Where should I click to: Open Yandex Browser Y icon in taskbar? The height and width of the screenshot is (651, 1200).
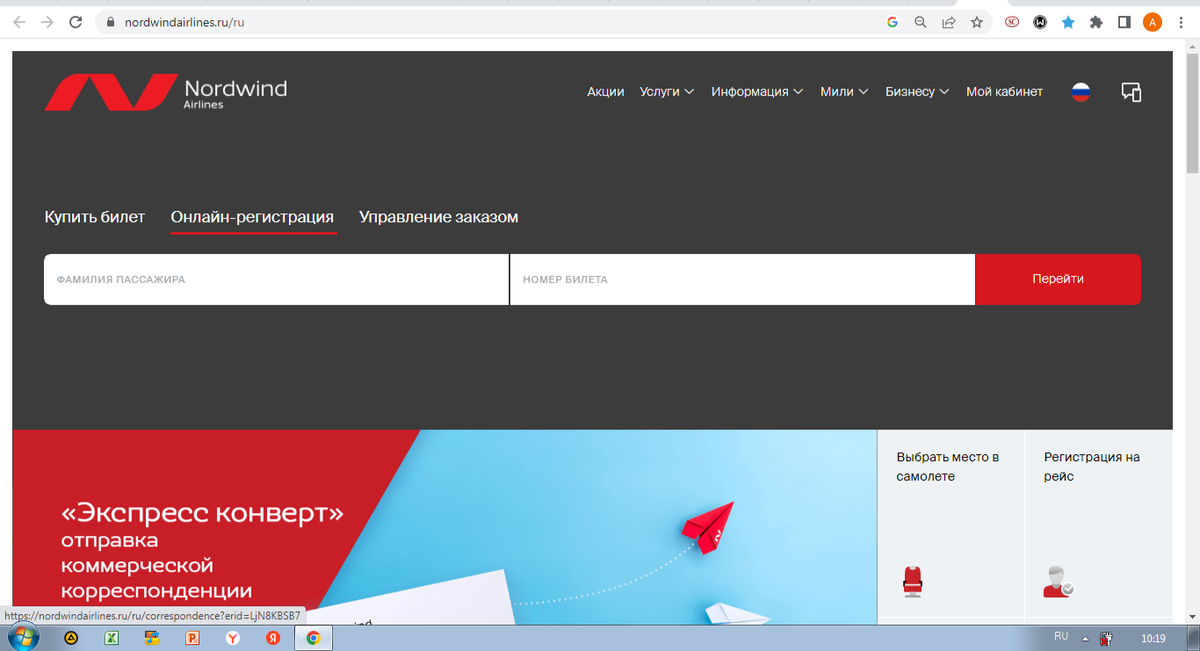point(232,638)
